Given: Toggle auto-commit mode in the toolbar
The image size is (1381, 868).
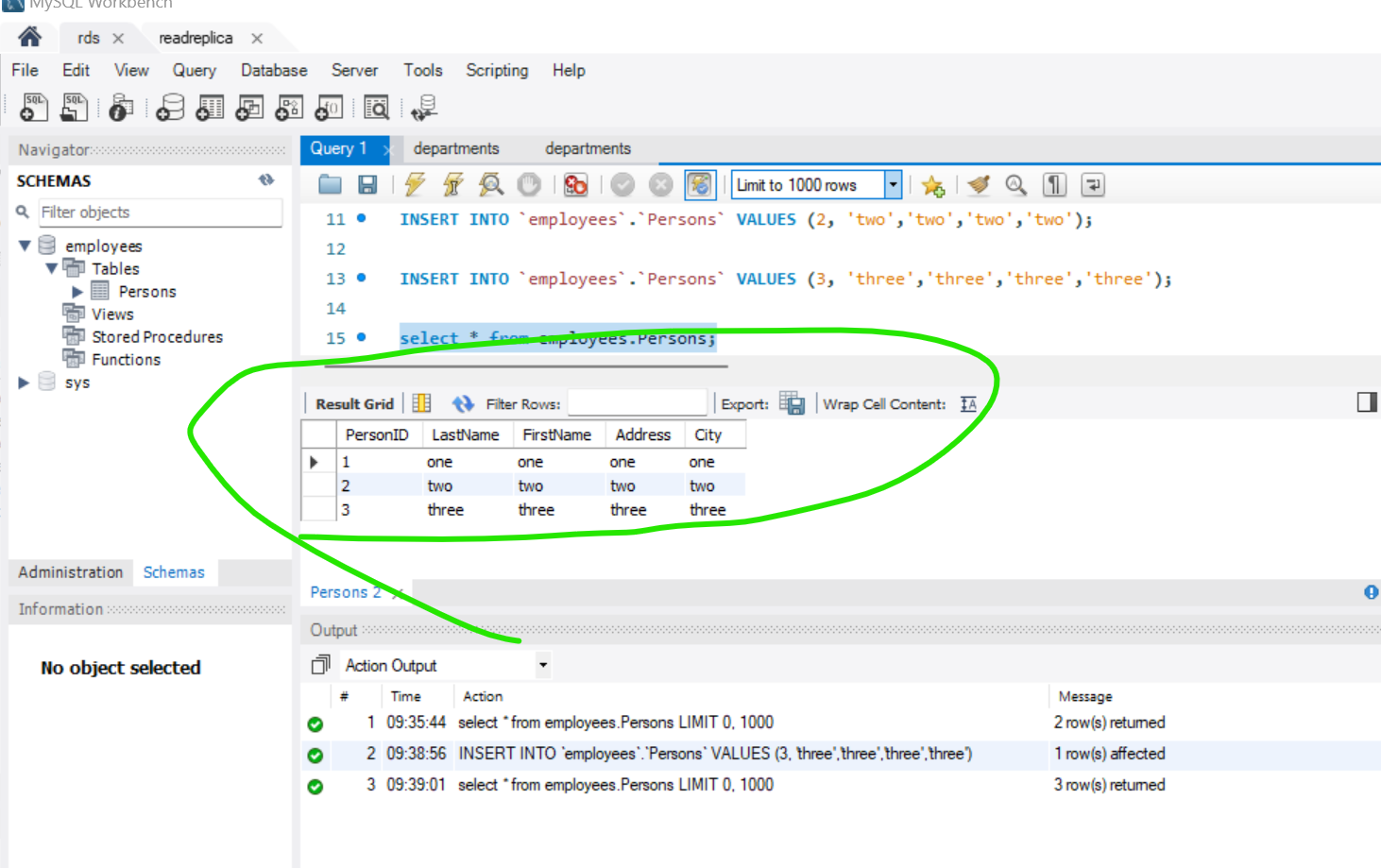Looking at the screenshot, I should 700,184.
